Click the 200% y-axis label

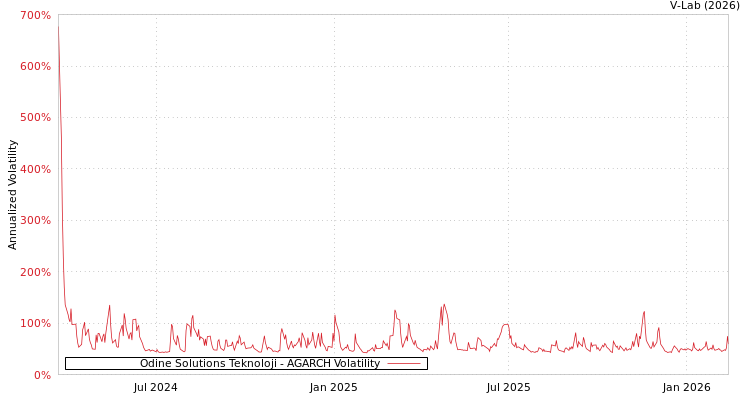coord(35,272)
